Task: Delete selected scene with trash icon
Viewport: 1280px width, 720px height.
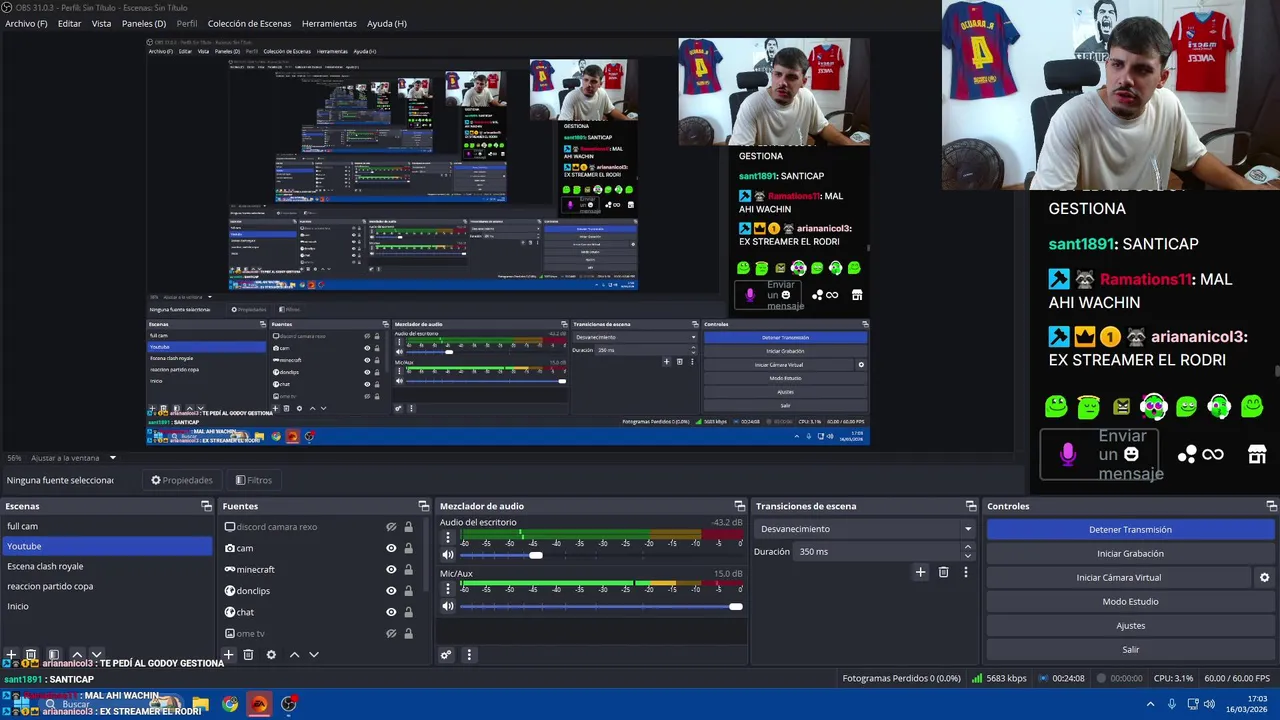Action: click(x=31, y=655)
